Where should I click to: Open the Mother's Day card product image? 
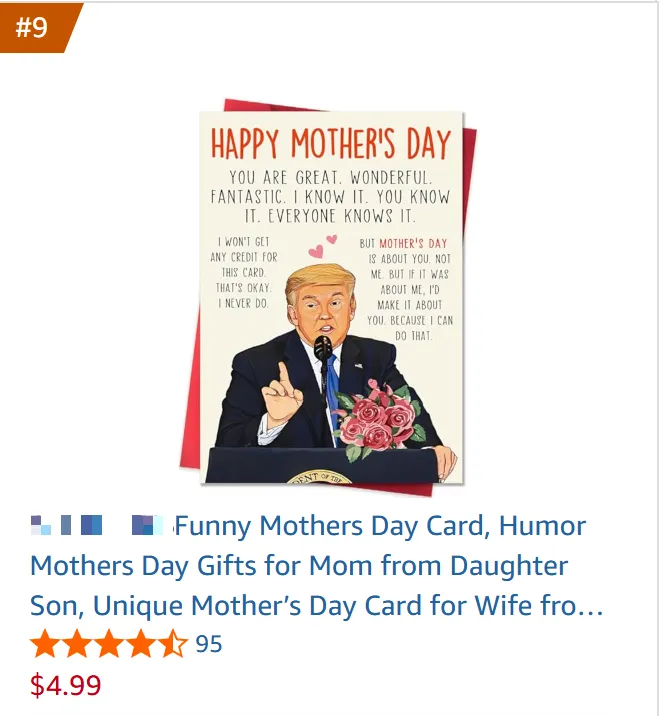328,297
